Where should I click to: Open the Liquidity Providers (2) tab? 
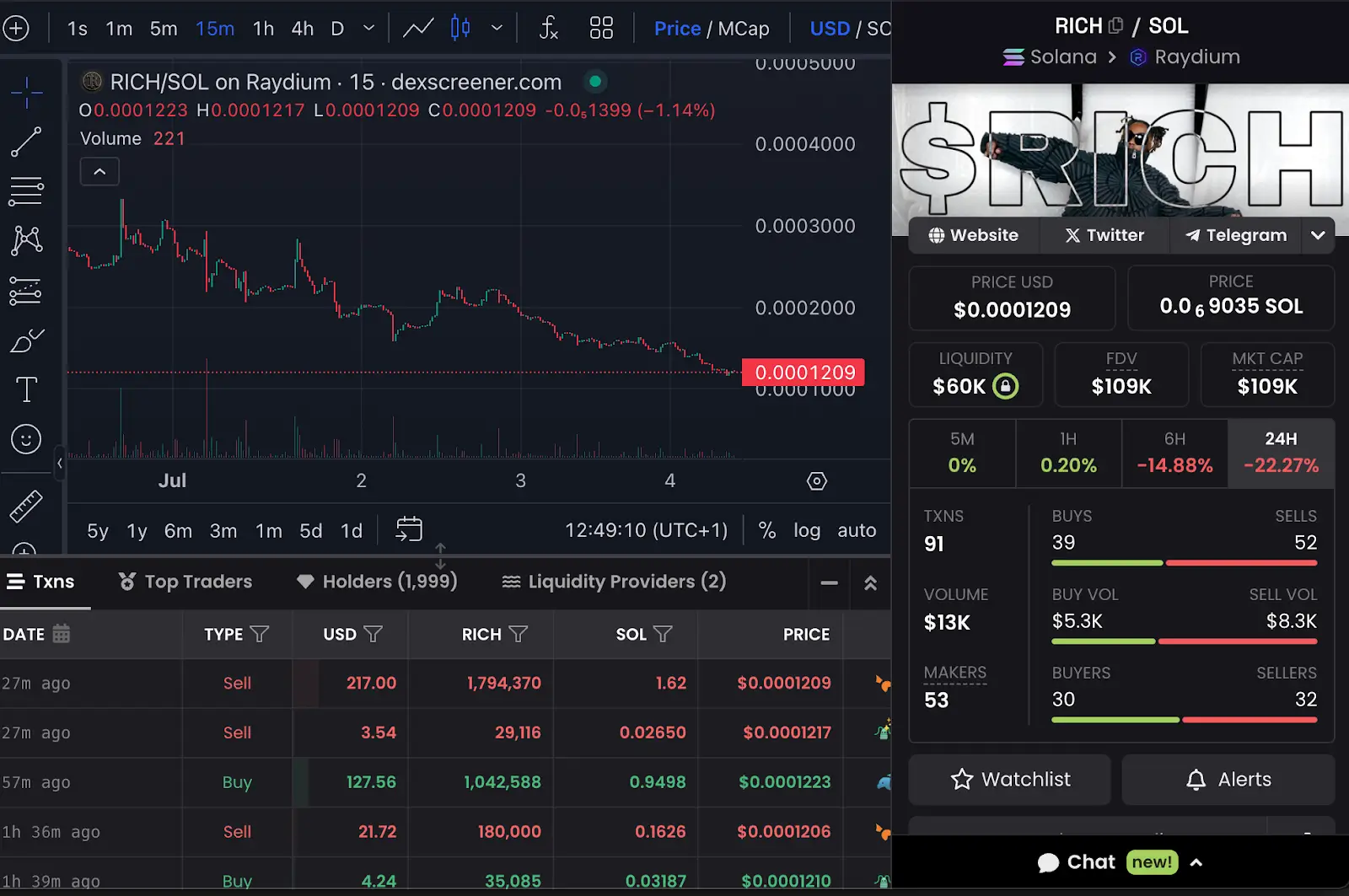[x=614, y=582]
